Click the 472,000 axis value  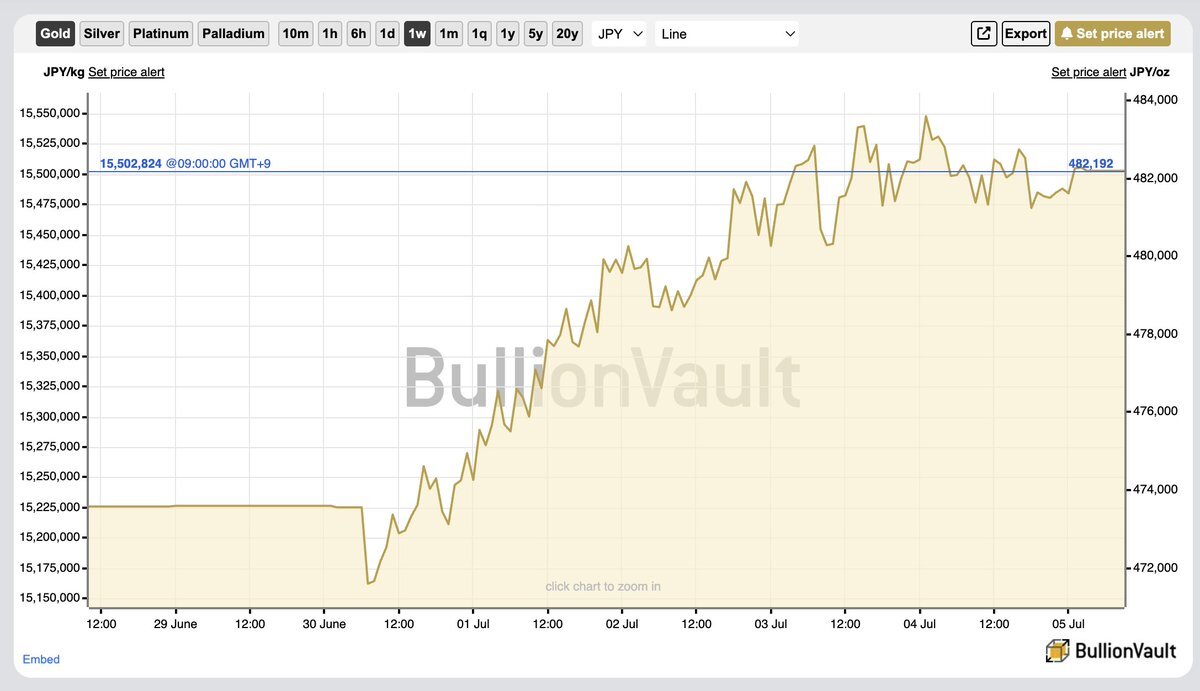[x=1155, y=568]
